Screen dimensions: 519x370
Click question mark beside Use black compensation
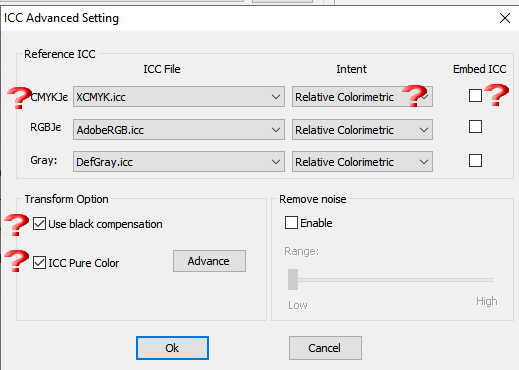17,225
